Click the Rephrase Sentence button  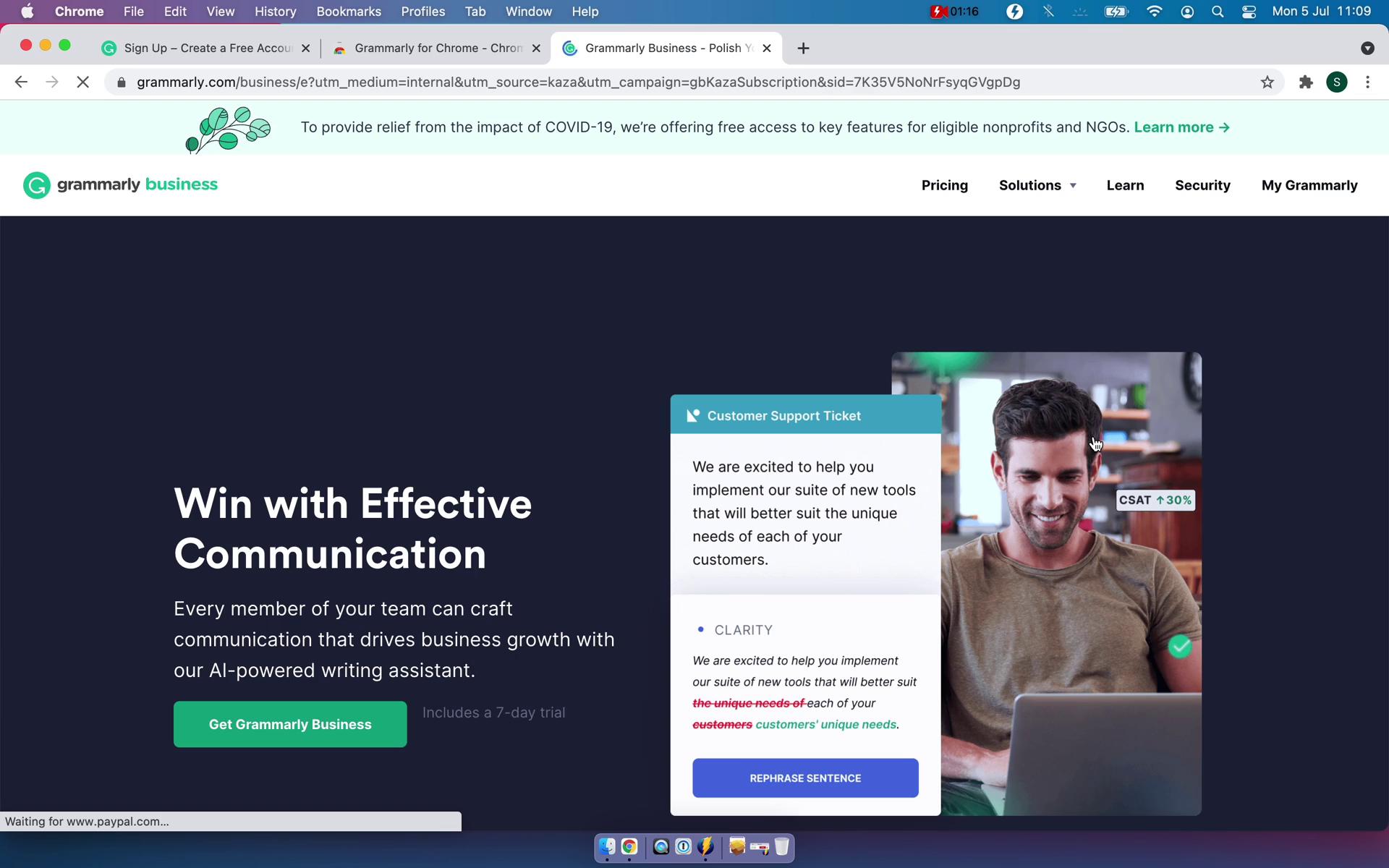click(805, 778)
